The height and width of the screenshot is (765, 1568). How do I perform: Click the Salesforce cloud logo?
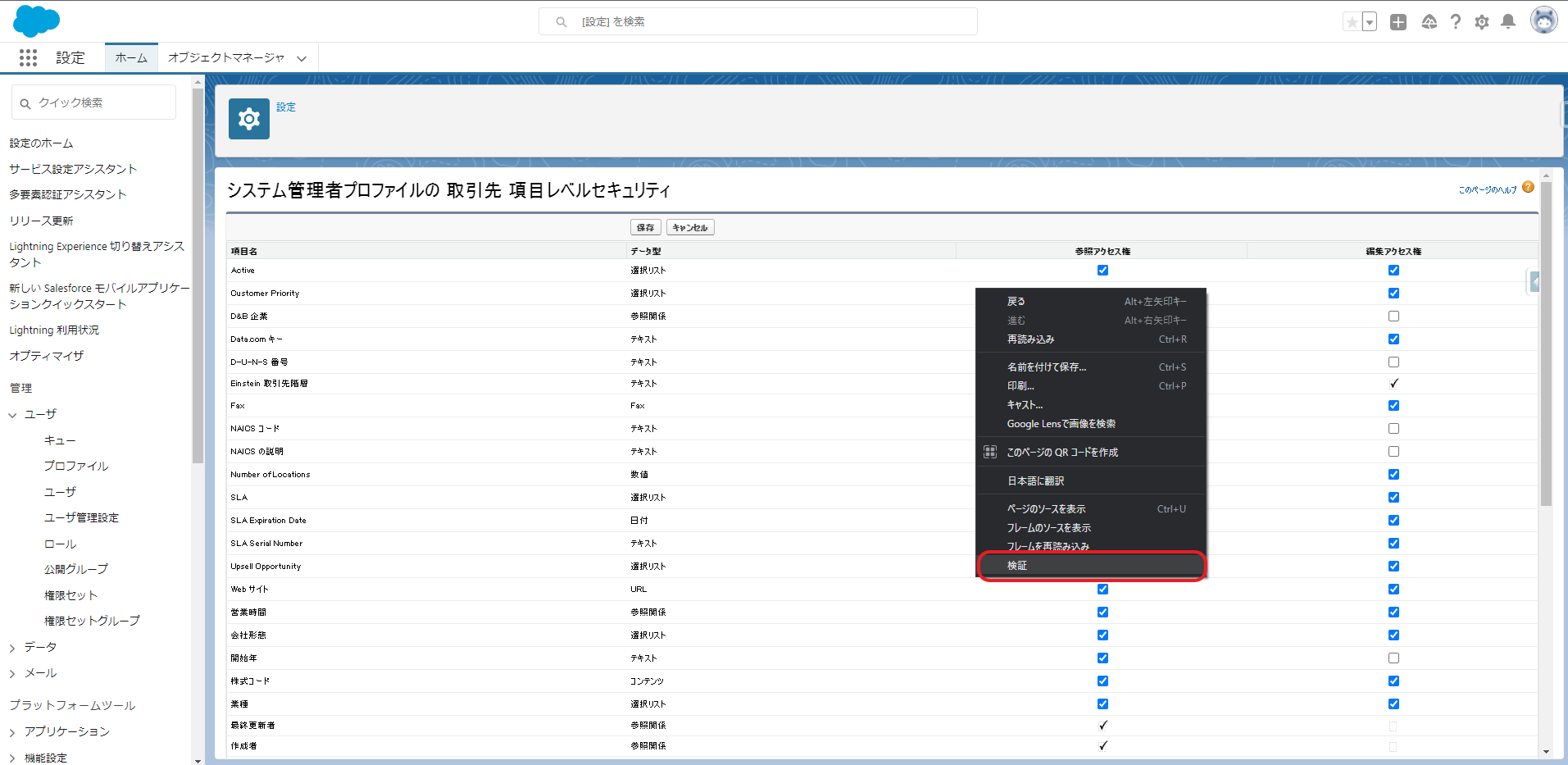pos(36,20)
